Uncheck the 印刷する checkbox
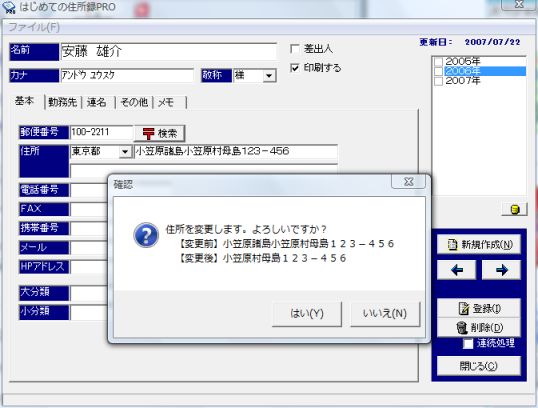This screenshot has width=538, height=408. [295, 68]
